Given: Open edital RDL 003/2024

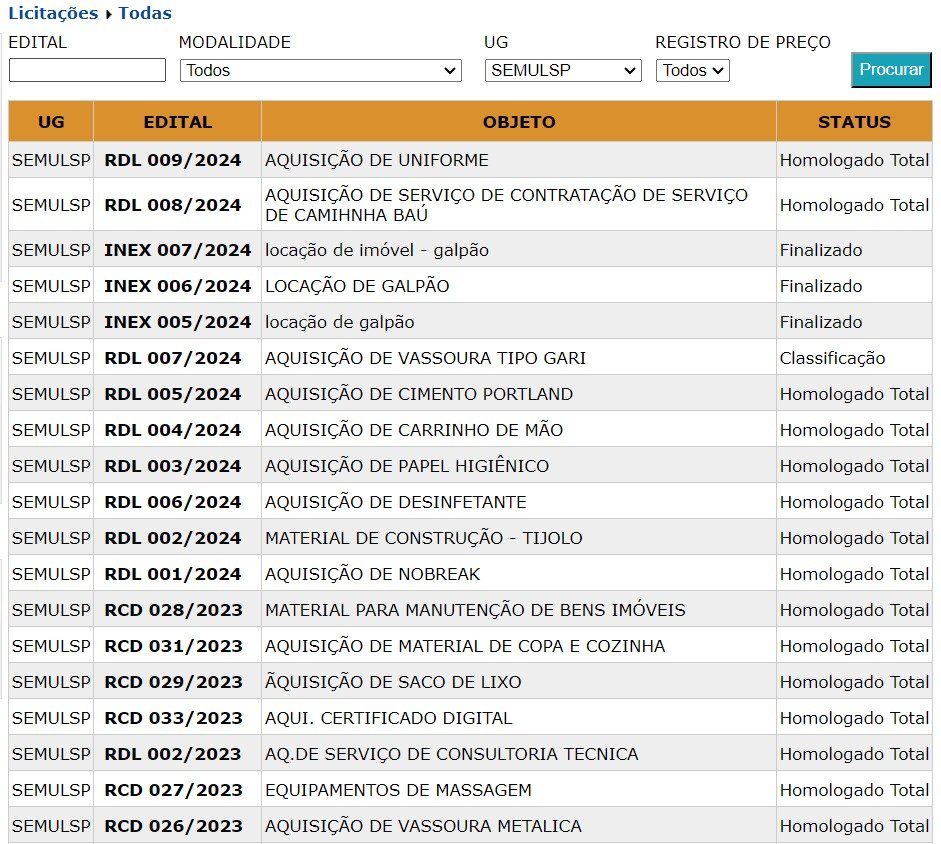Looking at the screenshot, I should click(173, 466).
